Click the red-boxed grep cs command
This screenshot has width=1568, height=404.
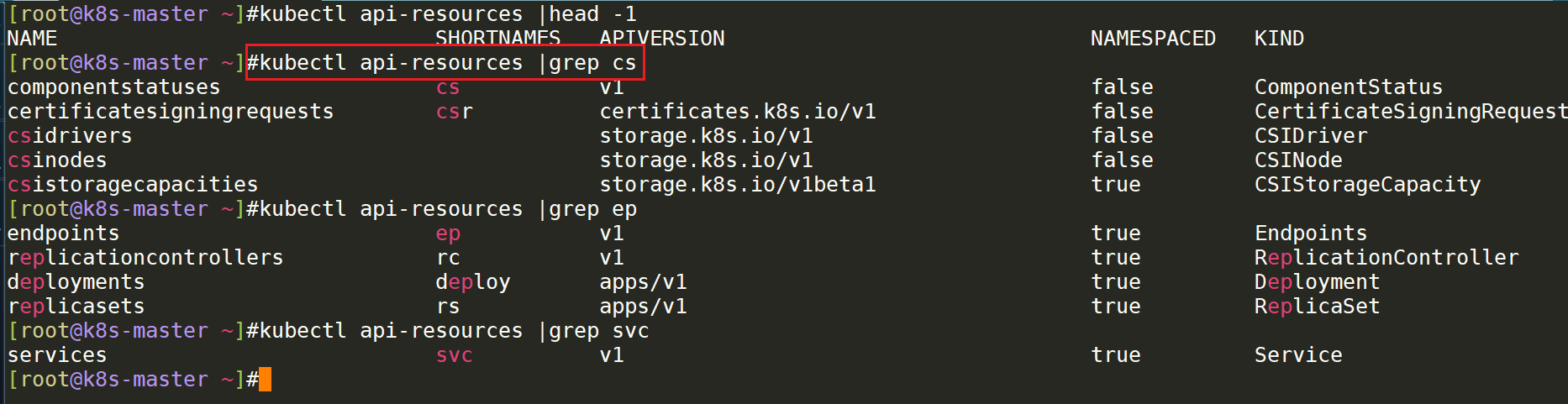pyautogui.click(x=445, y=62)
